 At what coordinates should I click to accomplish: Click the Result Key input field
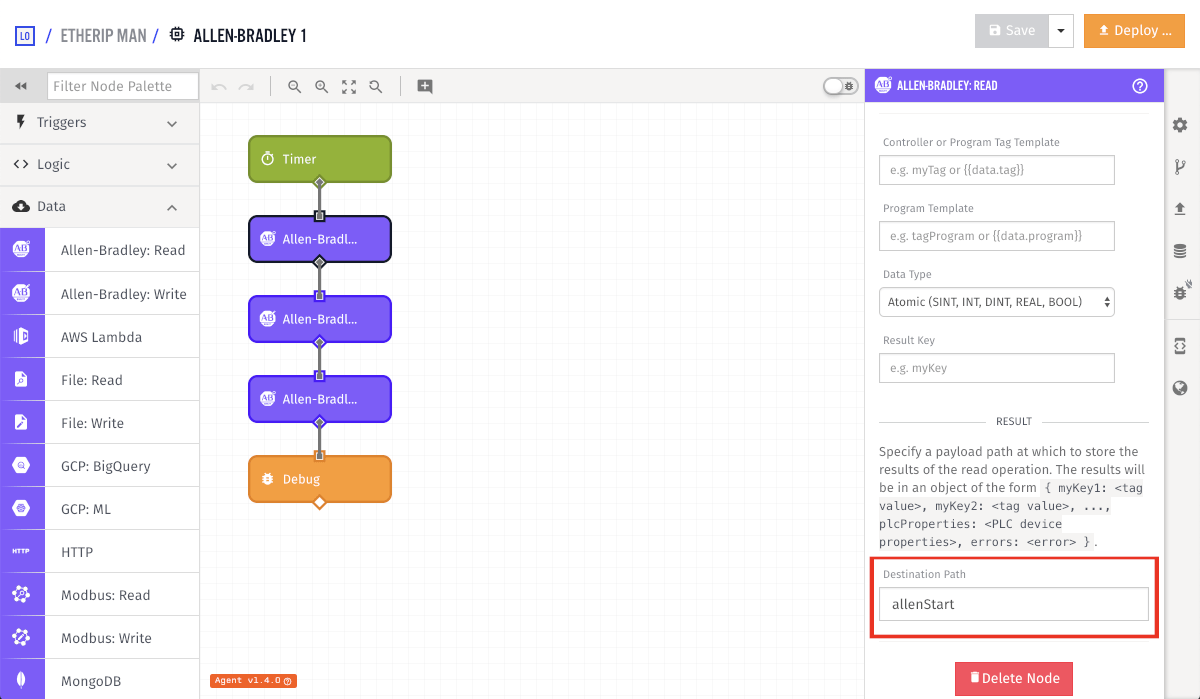(997, 368)
